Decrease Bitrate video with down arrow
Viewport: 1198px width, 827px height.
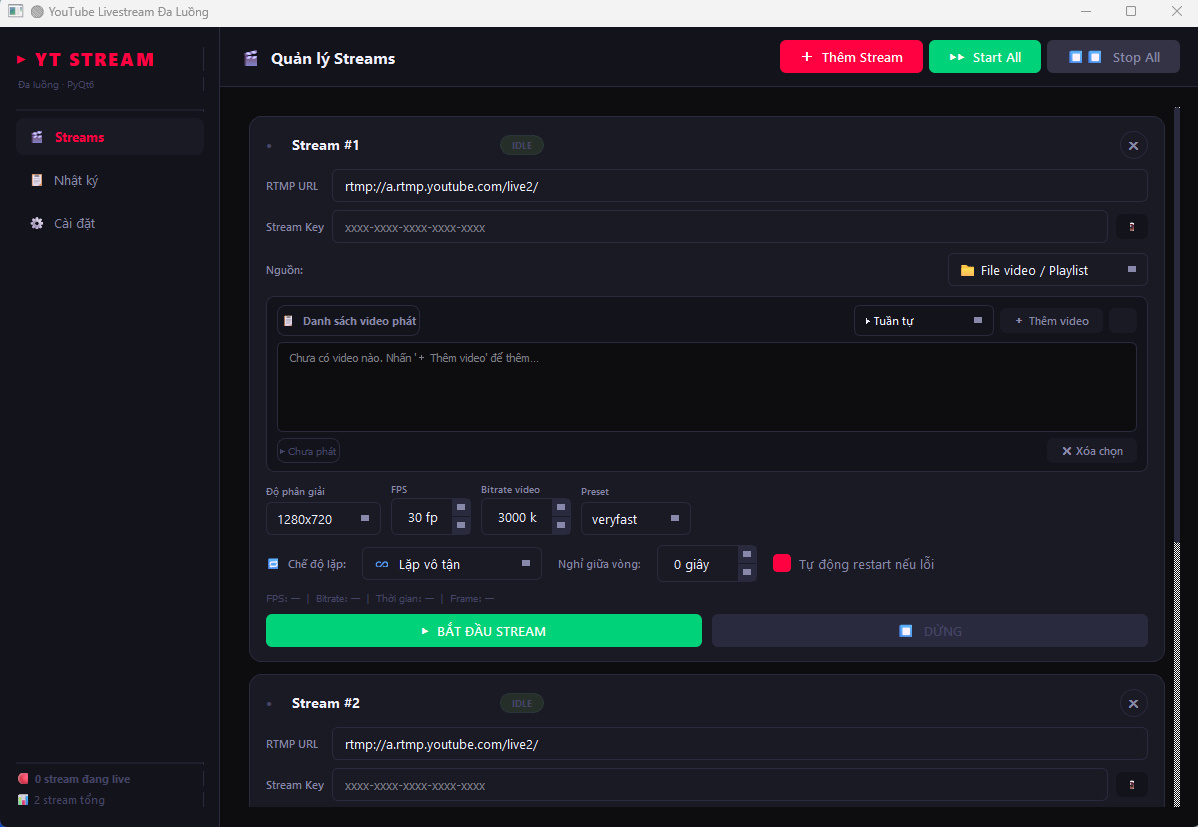(x=561, y=526)
